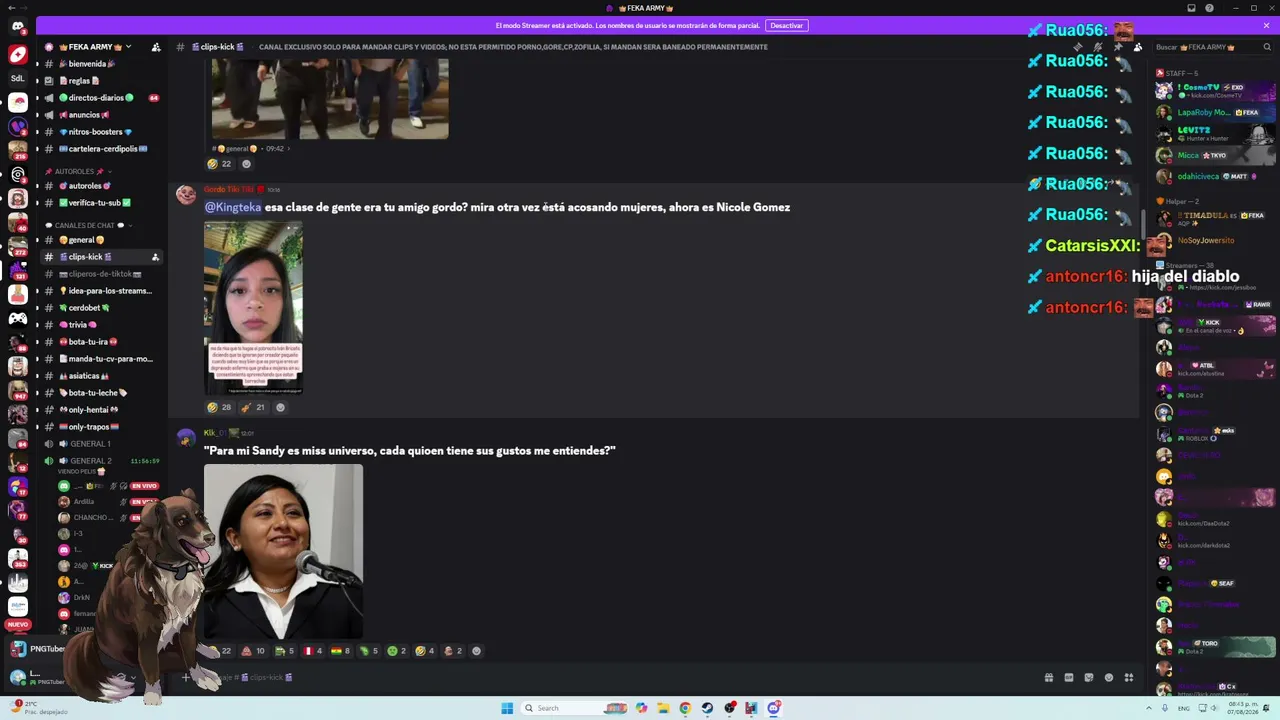The height and width of the screenshot is (720, 1280).
Task: Open the sticker picker
Action: tap(1088, 677)
